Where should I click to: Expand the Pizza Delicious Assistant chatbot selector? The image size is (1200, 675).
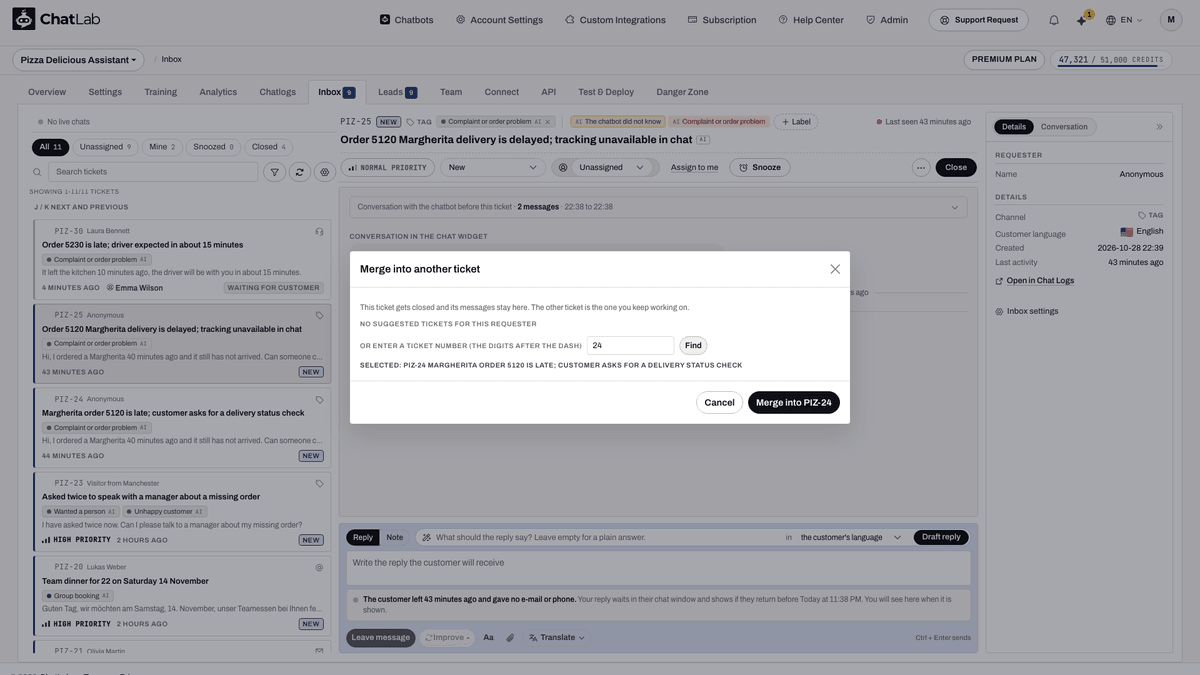coord(78,60)
